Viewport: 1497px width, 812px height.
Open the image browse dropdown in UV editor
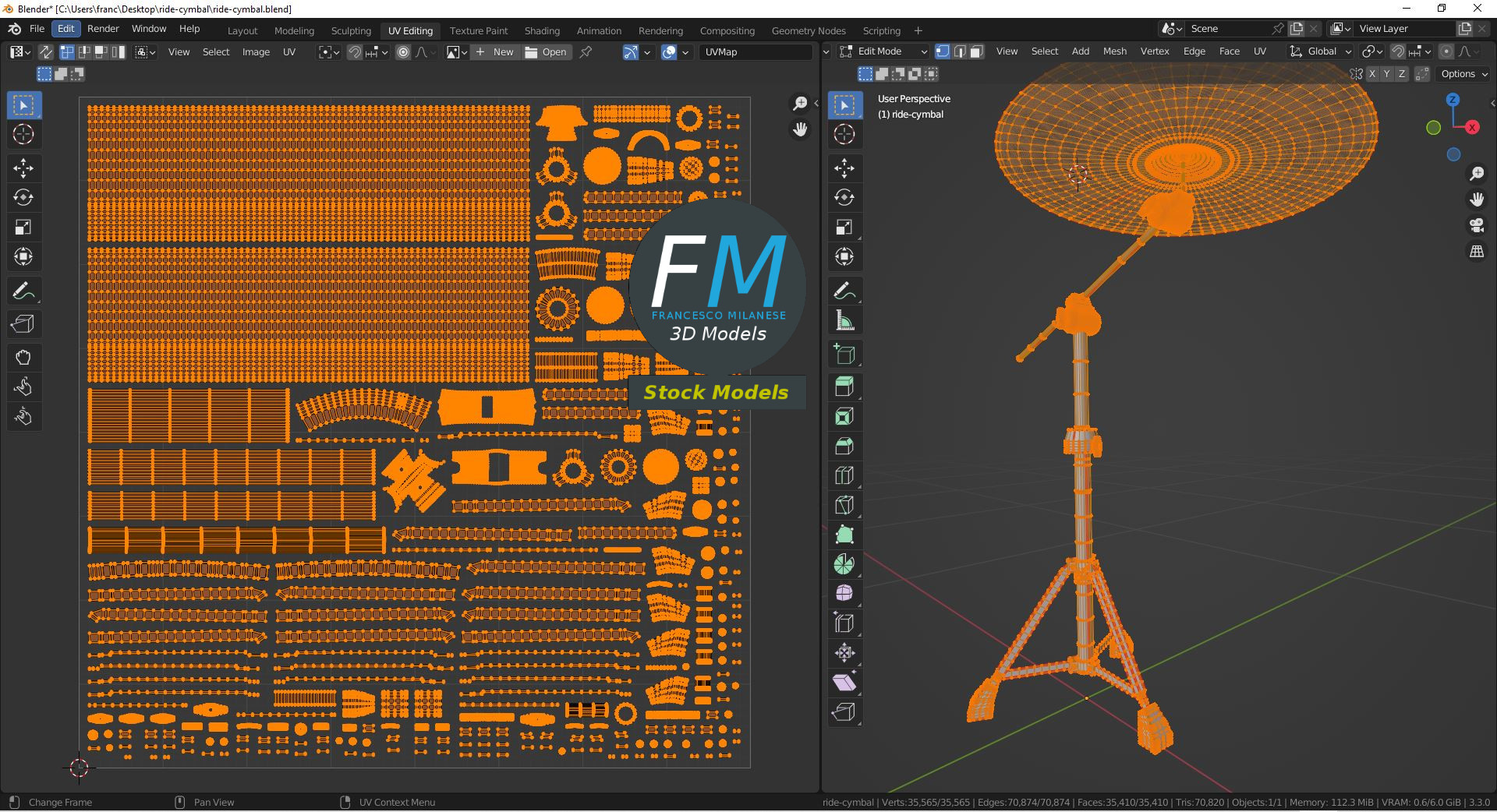[x=457, y=52]
